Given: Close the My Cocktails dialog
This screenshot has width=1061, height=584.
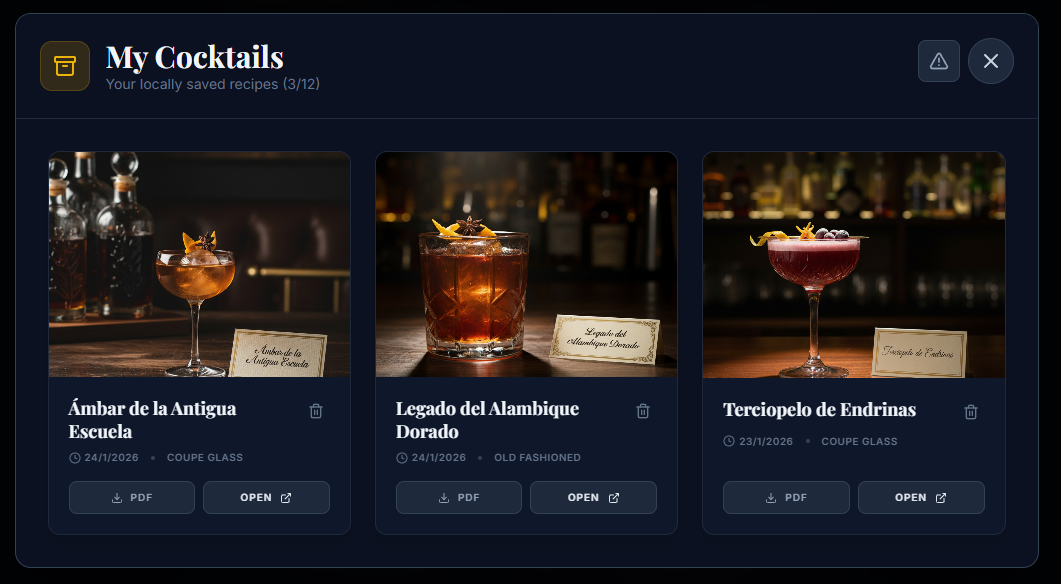Looking at the screenshot, I should pyautogui.click(x=991, y=61).
